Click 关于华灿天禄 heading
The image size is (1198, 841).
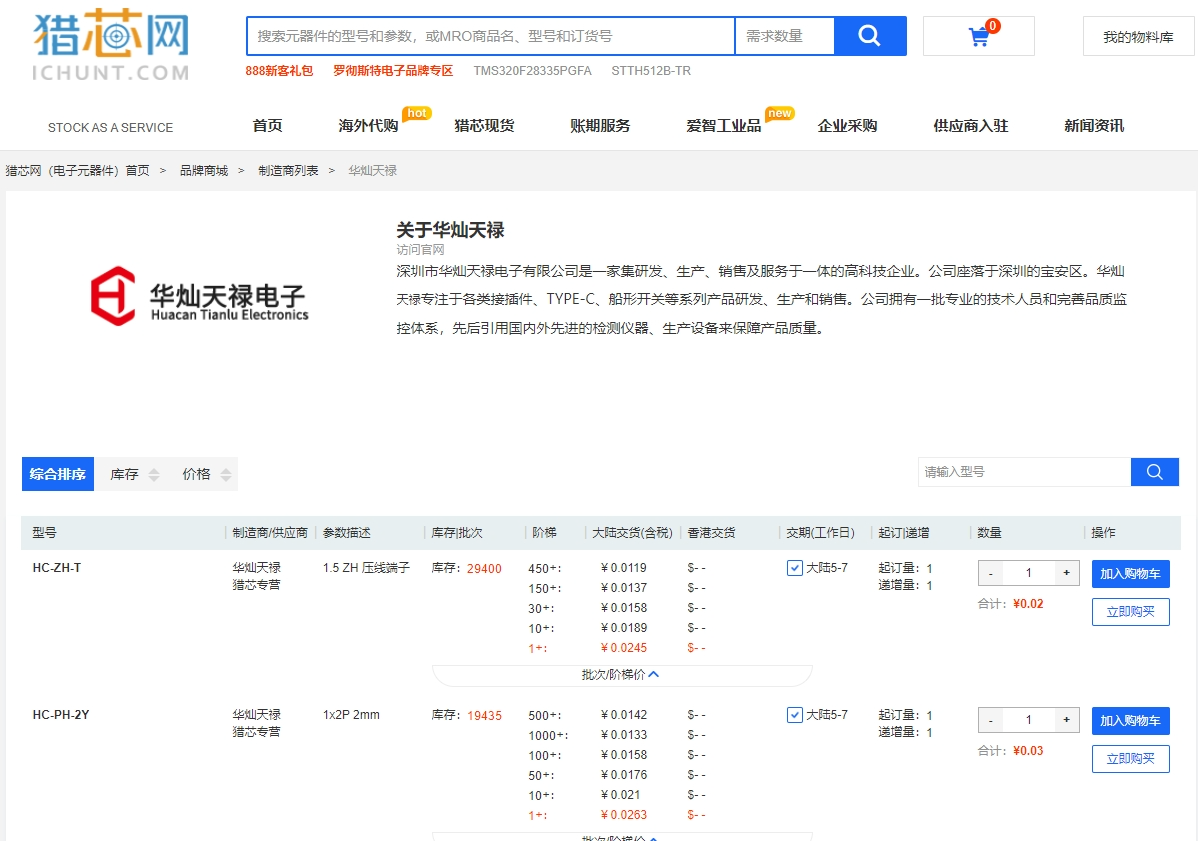click(450, 230)
